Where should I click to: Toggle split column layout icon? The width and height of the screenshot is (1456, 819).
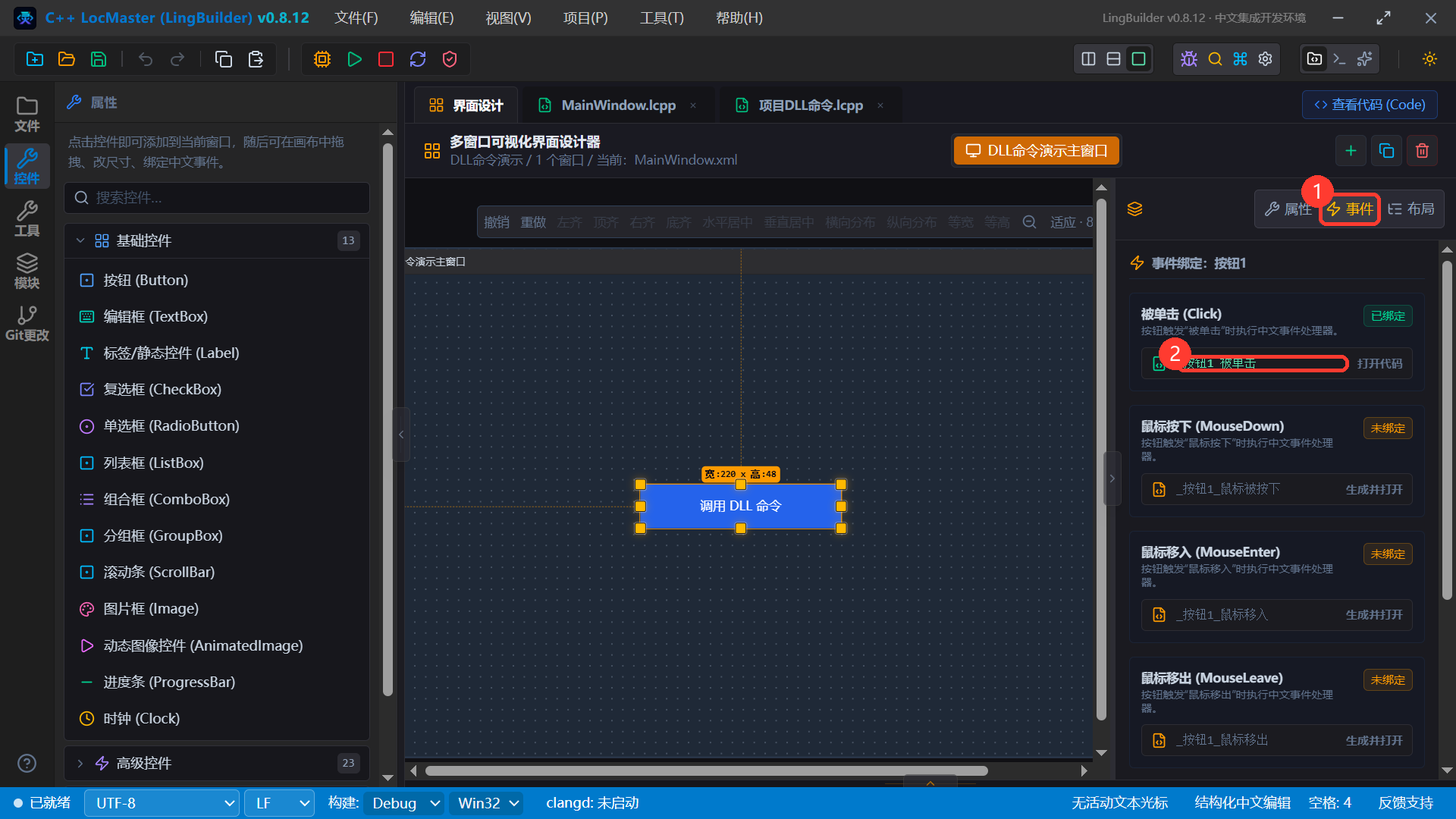pos(1088,59)
